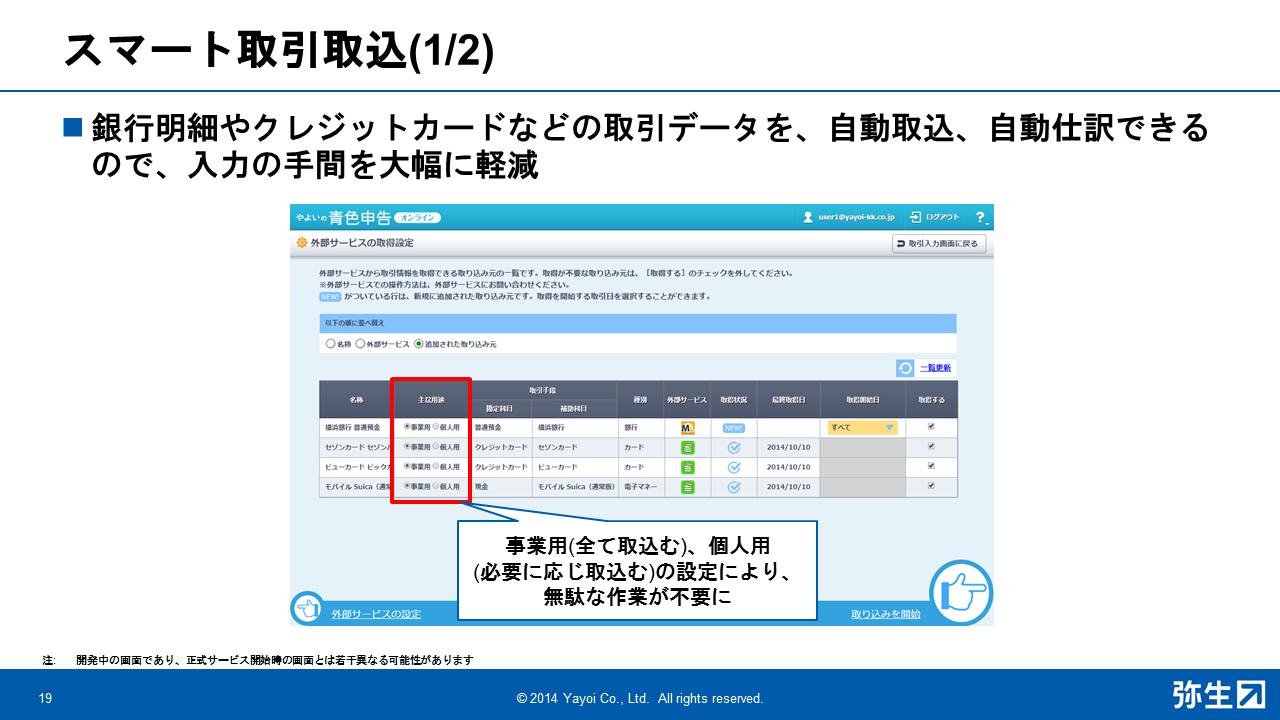Select 個人用 for 横浜銀行 普通預金 row
This screenshot has width=1280, height=720.
(x=435, y=426)
